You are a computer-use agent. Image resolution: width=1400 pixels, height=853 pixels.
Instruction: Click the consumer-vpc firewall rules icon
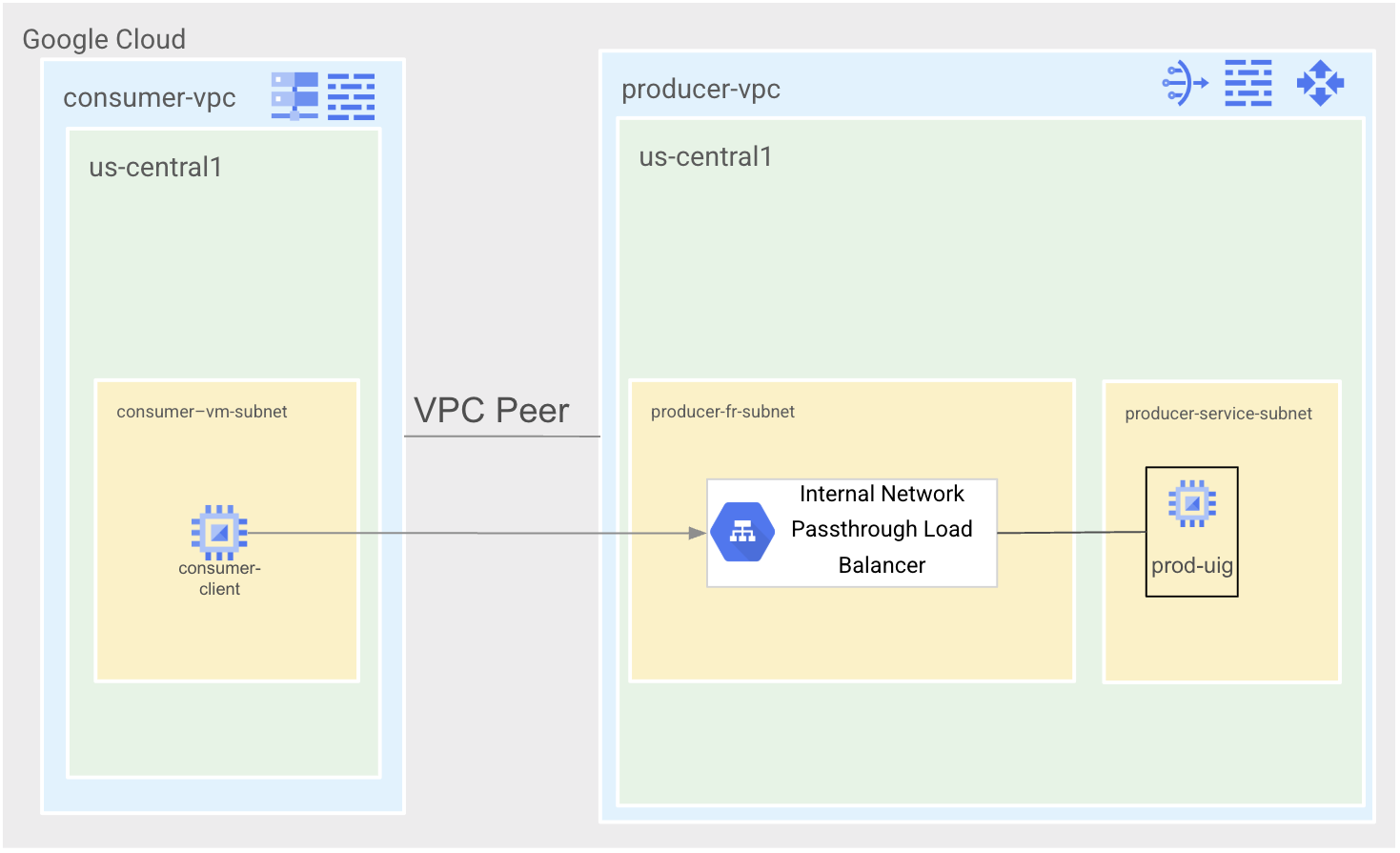click(351, 96)
